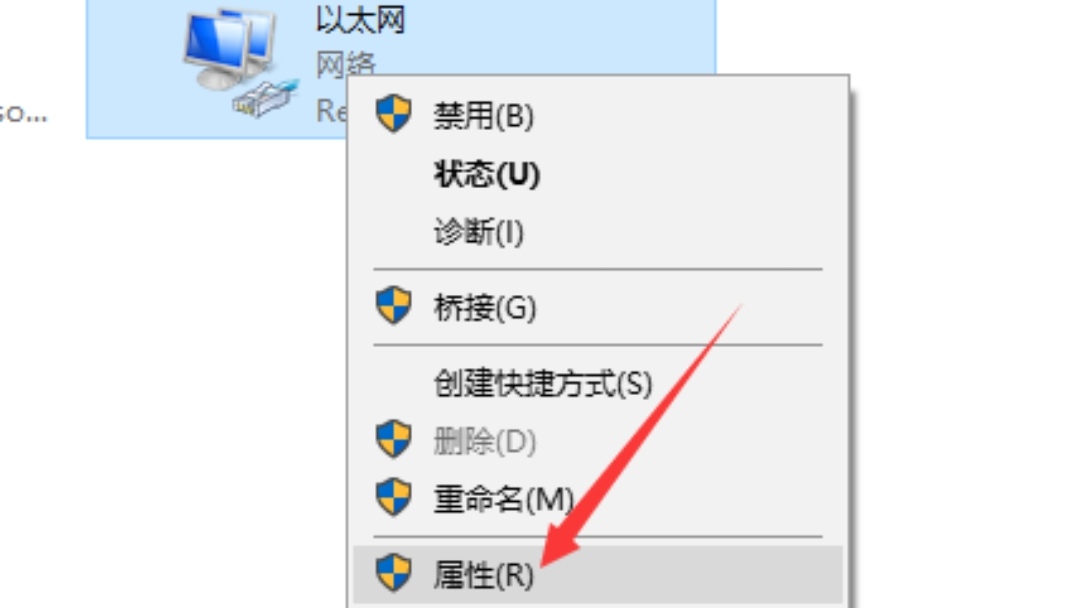Click the shield icon beside 禁用(B)
The width and height of the screenshot is (1080, 608).
pyautogui.click(x=393, y=114)
